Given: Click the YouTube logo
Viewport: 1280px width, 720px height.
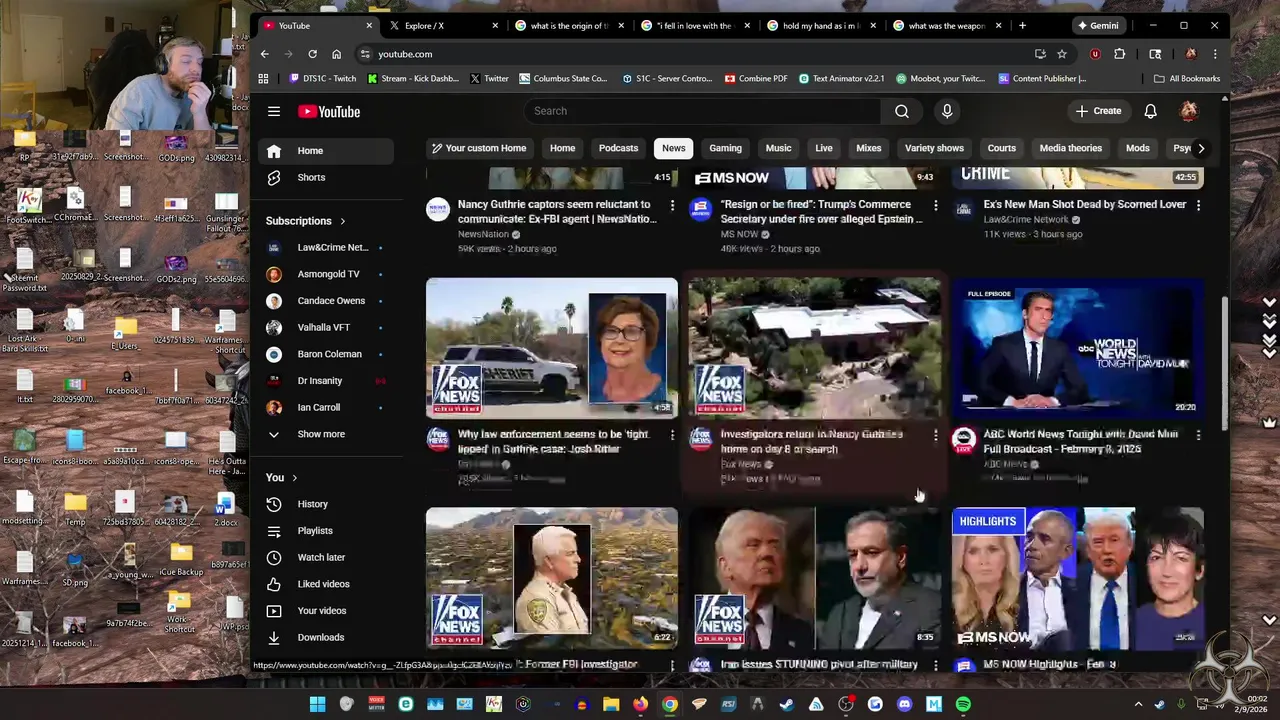Looking at the screenshot, I should click(x=329, y=111).
